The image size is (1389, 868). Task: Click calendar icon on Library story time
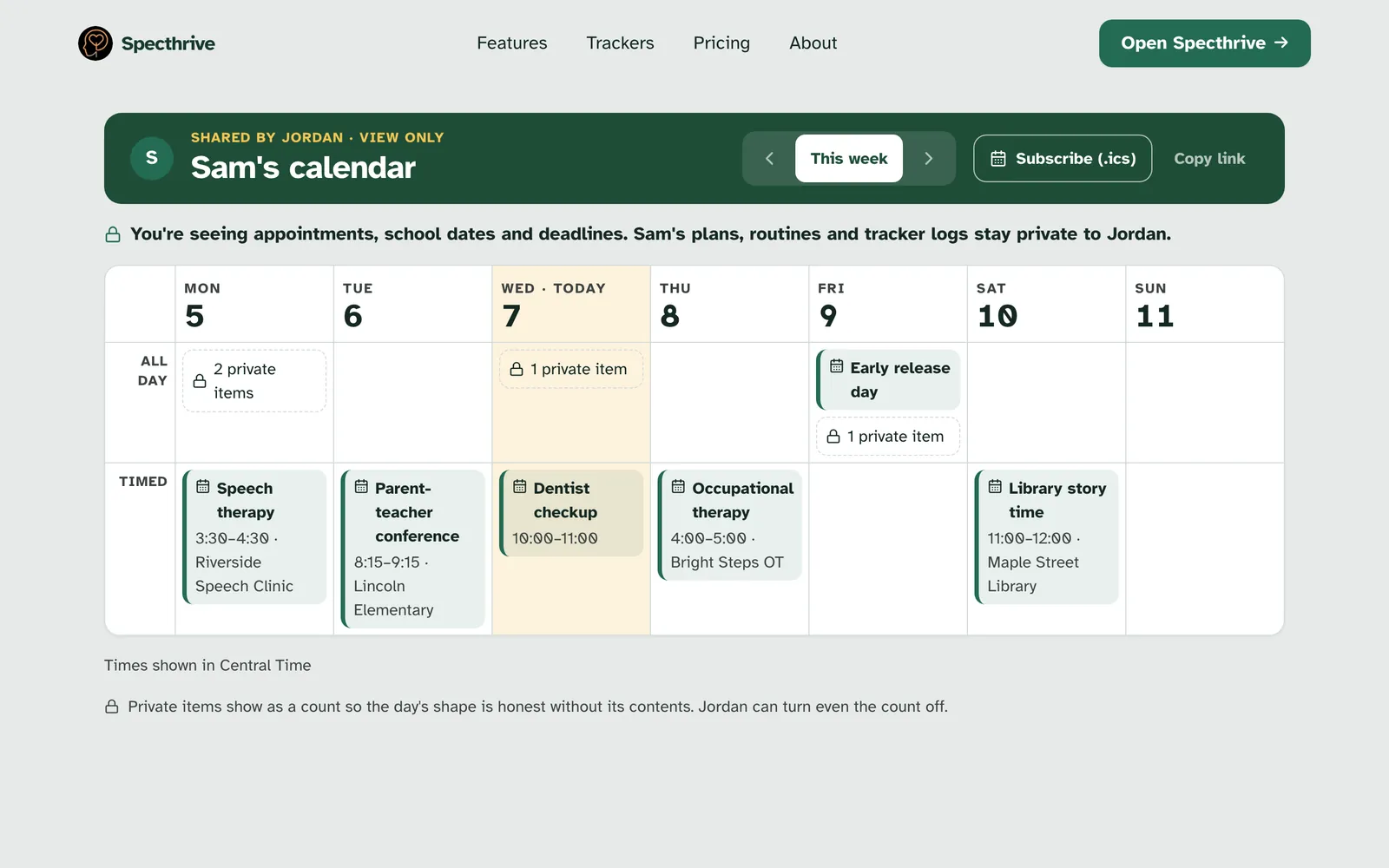(x=995, y=487)
